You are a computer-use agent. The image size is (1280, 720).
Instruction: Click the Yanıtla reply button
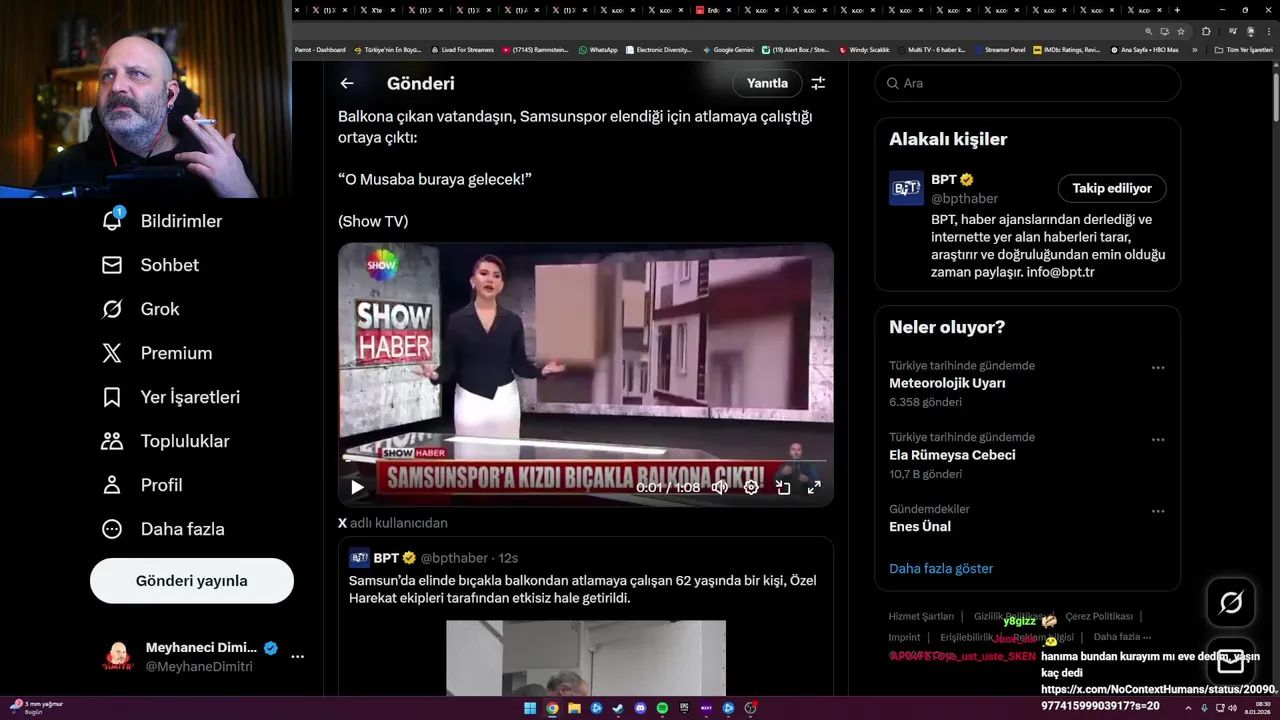(768, 83)
